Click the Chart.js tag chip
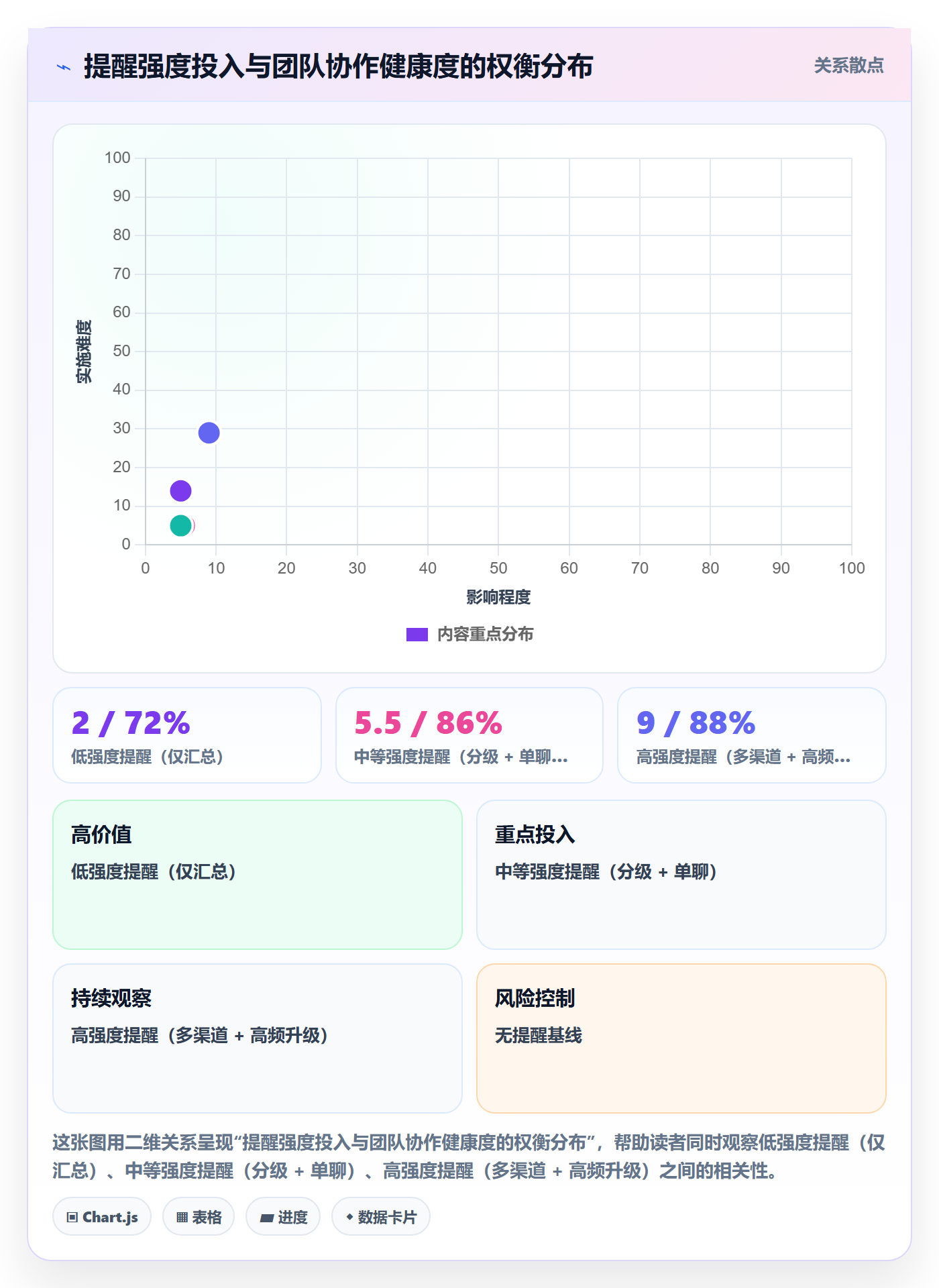The width and height of the screenshot is (939, 1288). tap(102, 1217)
